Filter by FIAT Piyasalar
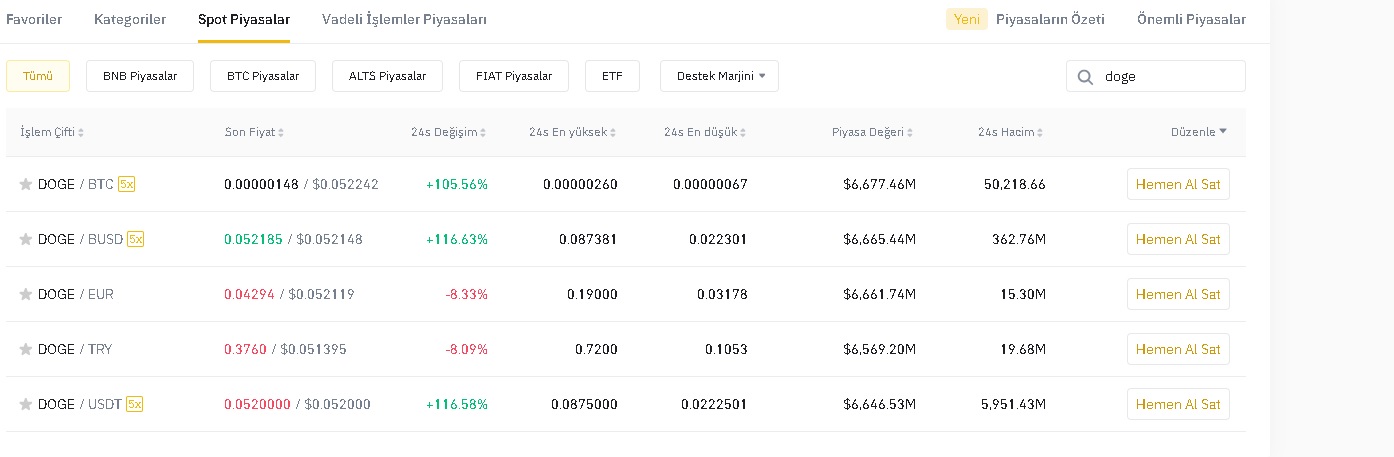This screenshot has width=1394, height=457. pyautogui.click(x=513, y=76)
